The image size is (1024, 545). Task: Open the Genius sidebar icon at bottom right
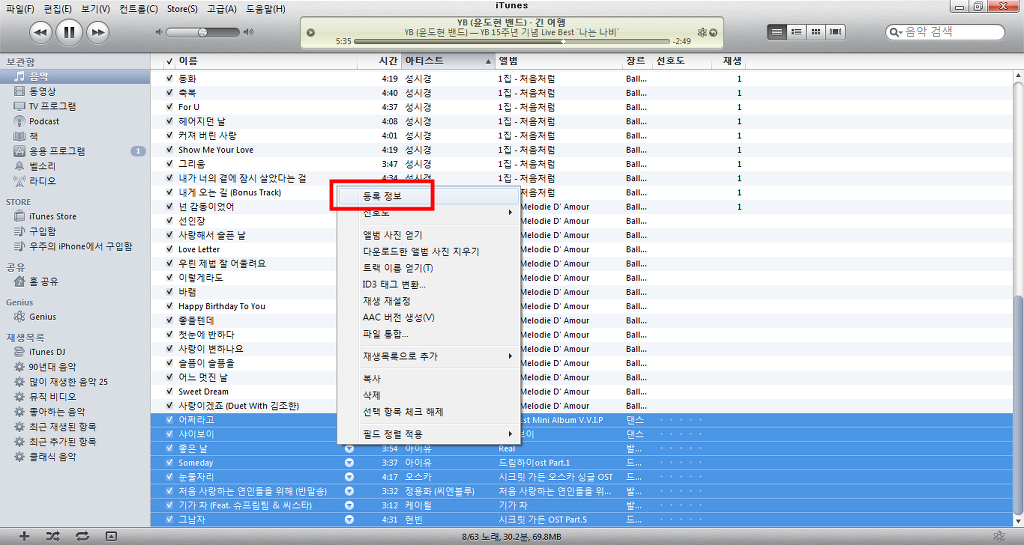click(x=999, y=536)
